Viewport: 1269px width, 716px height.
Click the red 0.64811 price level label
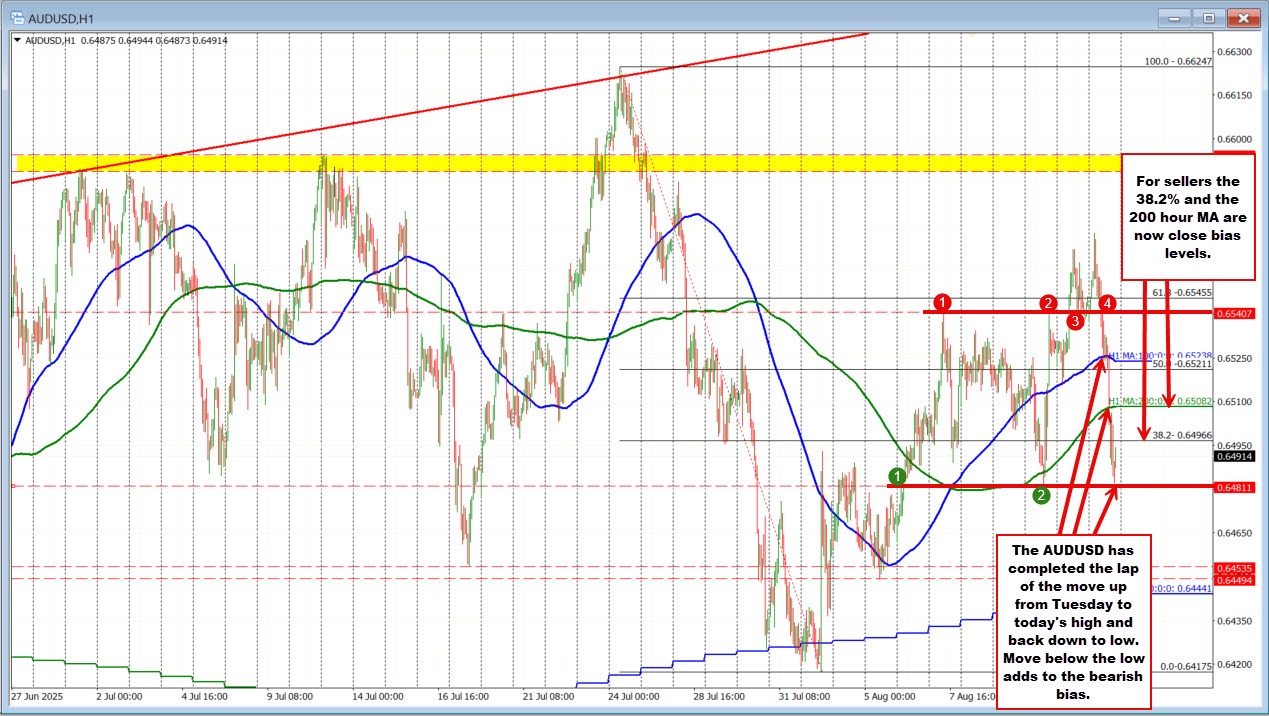pos(1234,487)
